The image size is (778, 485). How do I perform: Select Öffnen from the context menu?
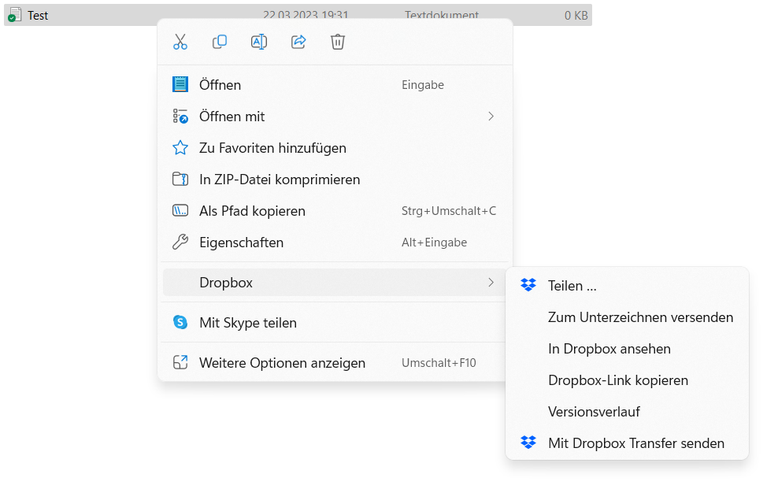point(220,85)
